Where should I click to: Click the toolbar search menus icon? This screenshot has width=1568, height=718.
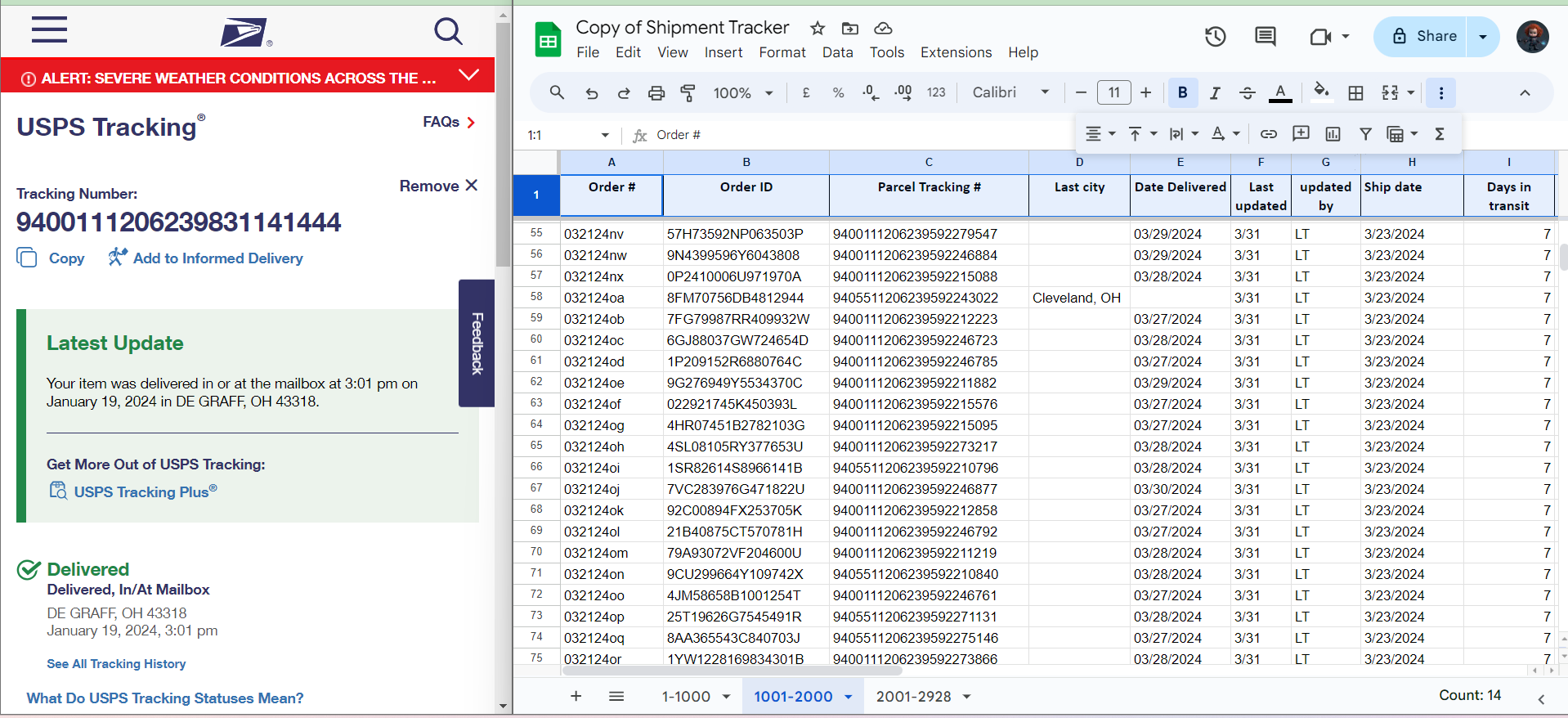[557, 92]
